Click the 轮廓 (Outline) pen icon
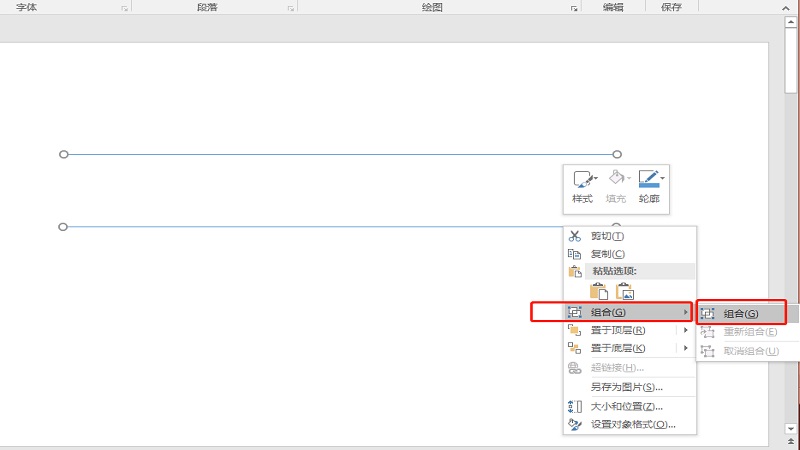This screenshot has width=800, height=450. click(x=647, y=179)
